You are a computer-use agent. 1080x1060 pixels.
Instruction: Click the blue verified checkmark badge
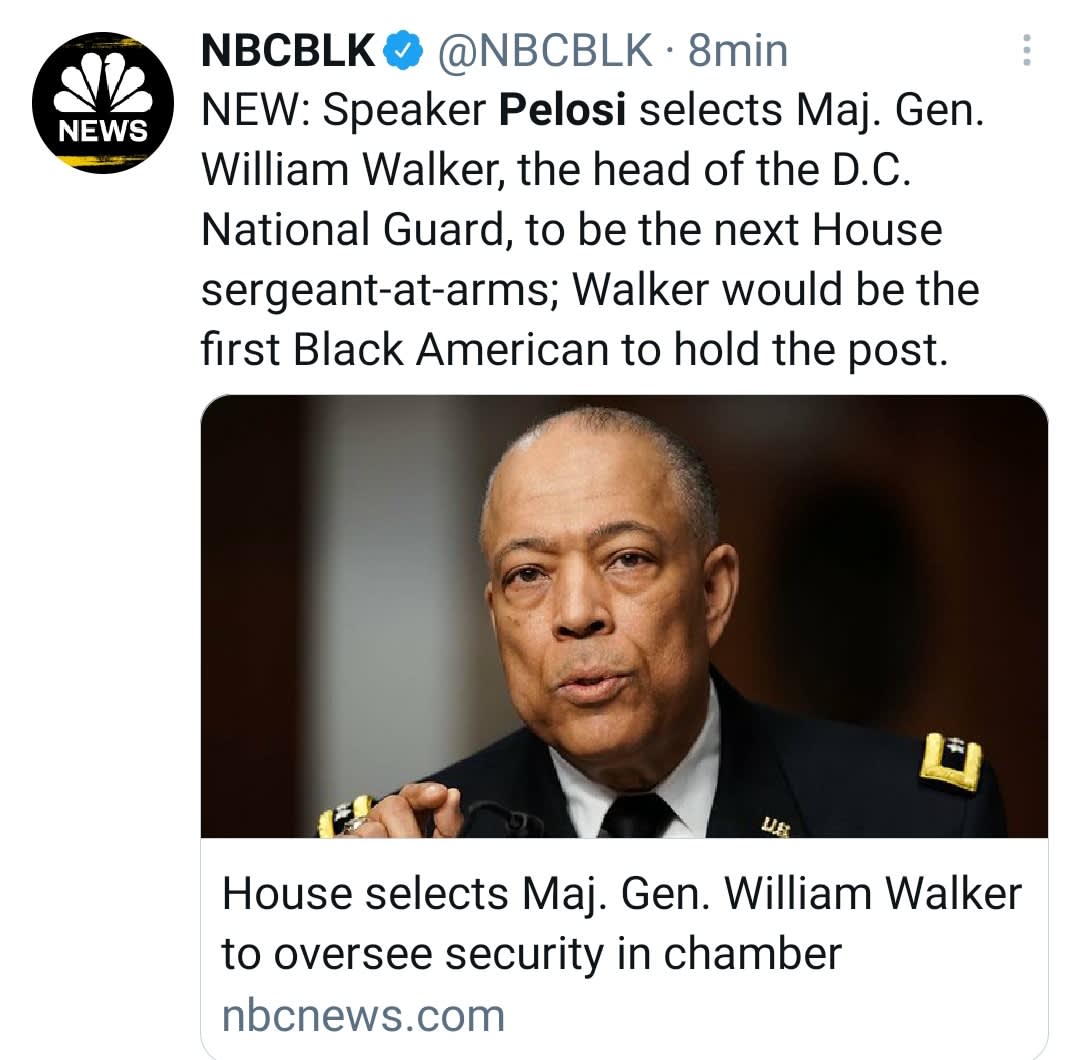tap(402, 50)
